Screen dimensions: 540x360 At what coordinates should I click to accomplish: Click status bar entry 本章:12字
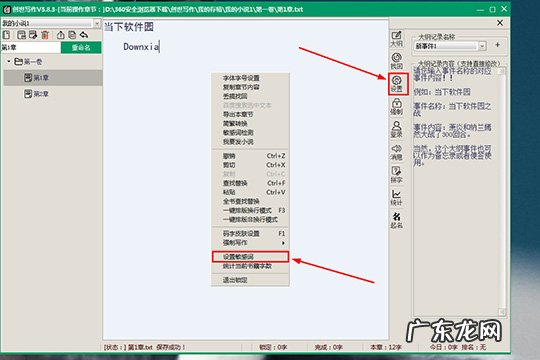[386, 347]
